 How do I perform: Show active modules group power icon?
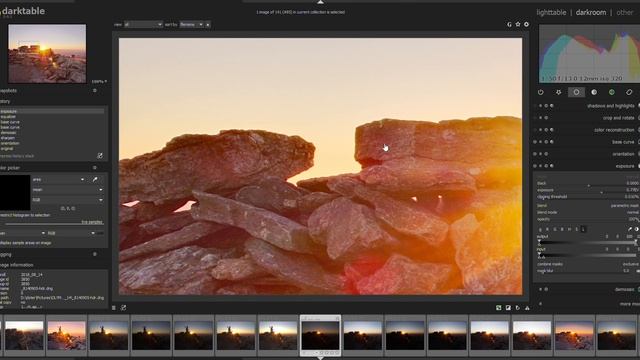541,93
